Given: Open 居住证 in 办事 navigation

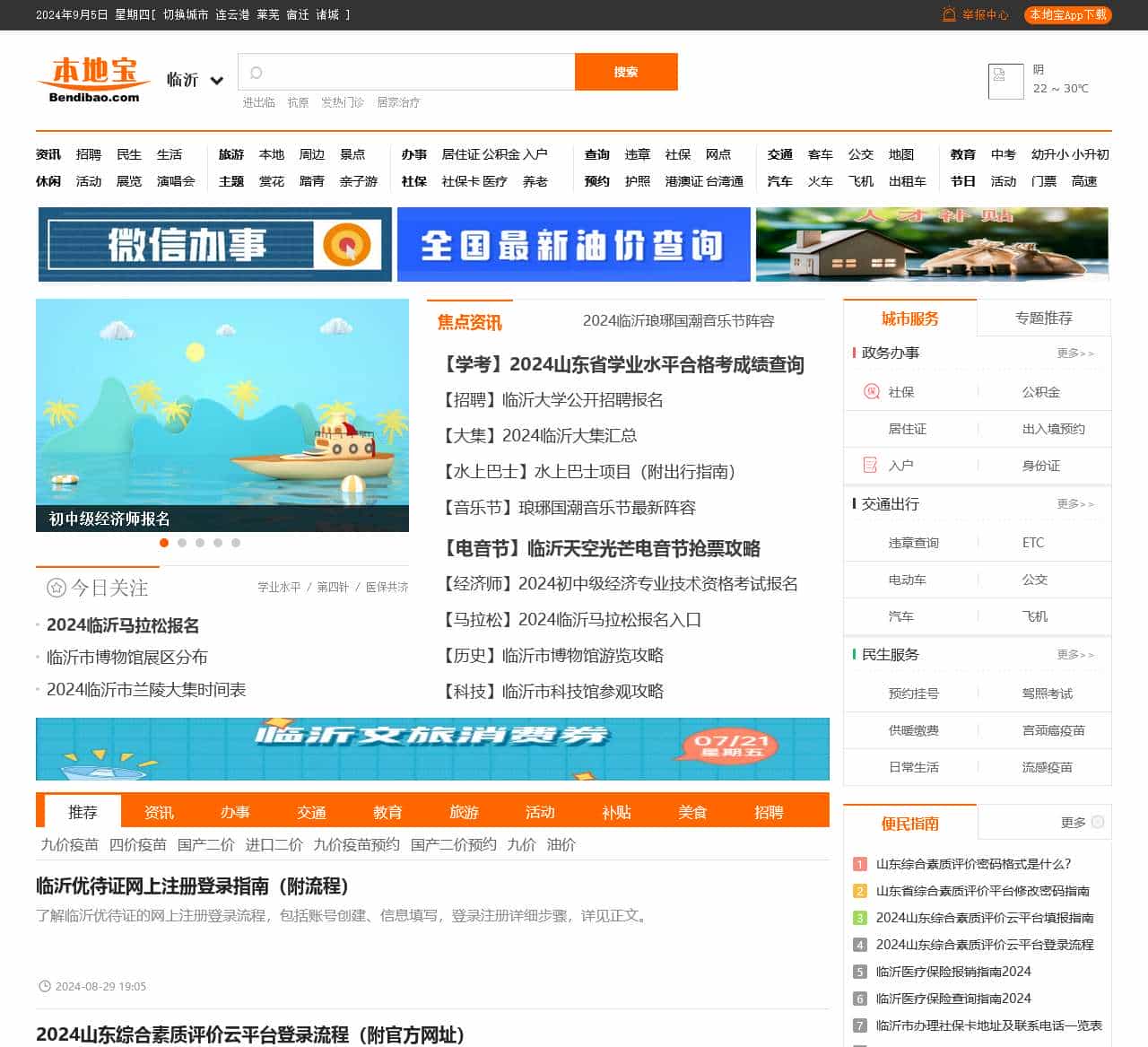Looking at the screenshot, I should (x=460, y=154).
